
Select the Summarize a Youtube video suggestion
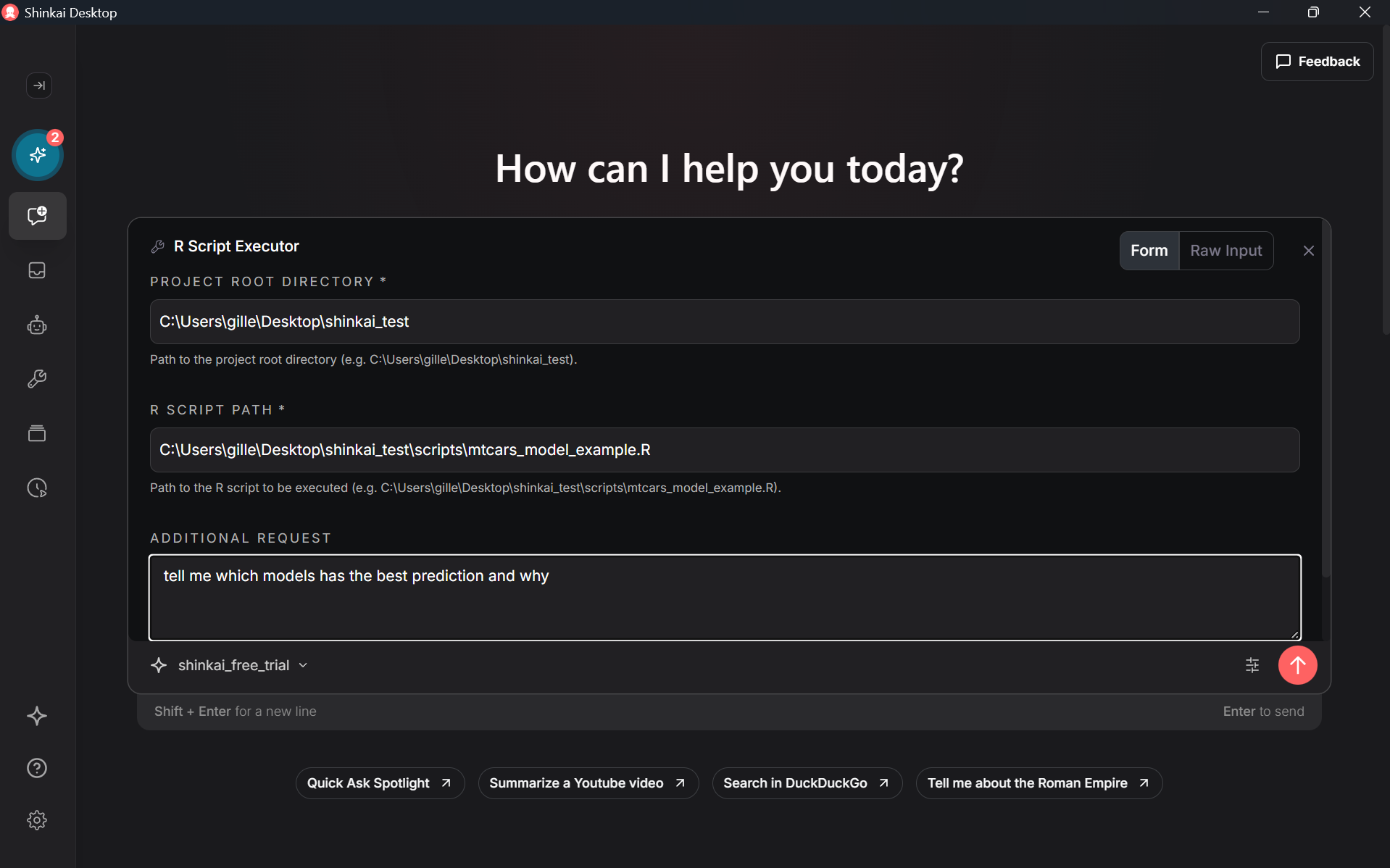(588, 783)
